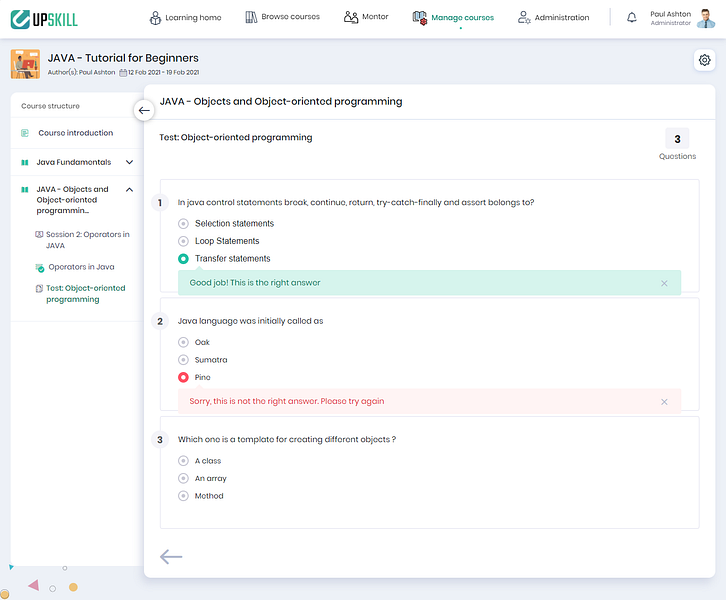Click the calendar icon by course dates
Screen dimensions: 726x600
pos(123,73)
